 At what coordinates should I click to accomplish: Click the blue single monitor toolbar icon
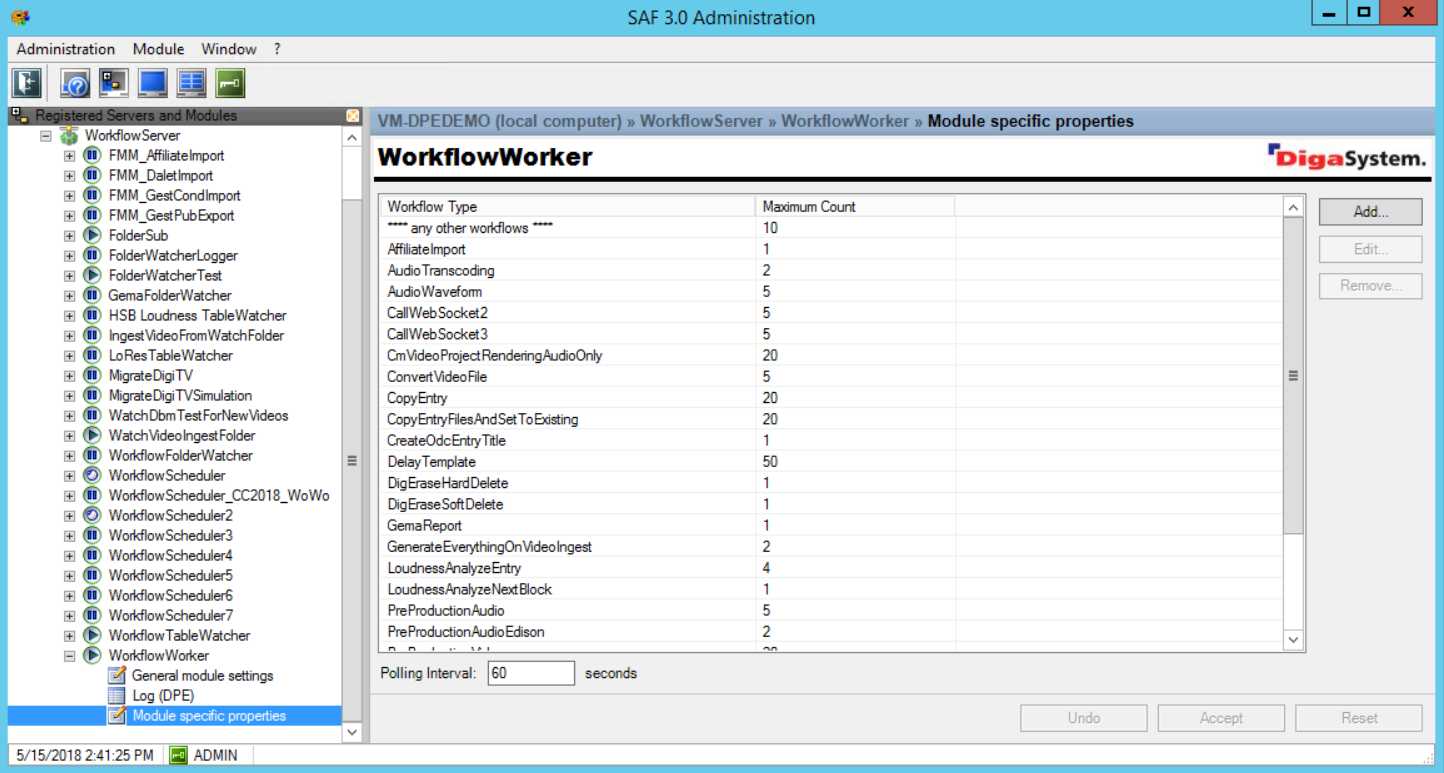coord(152,82)
